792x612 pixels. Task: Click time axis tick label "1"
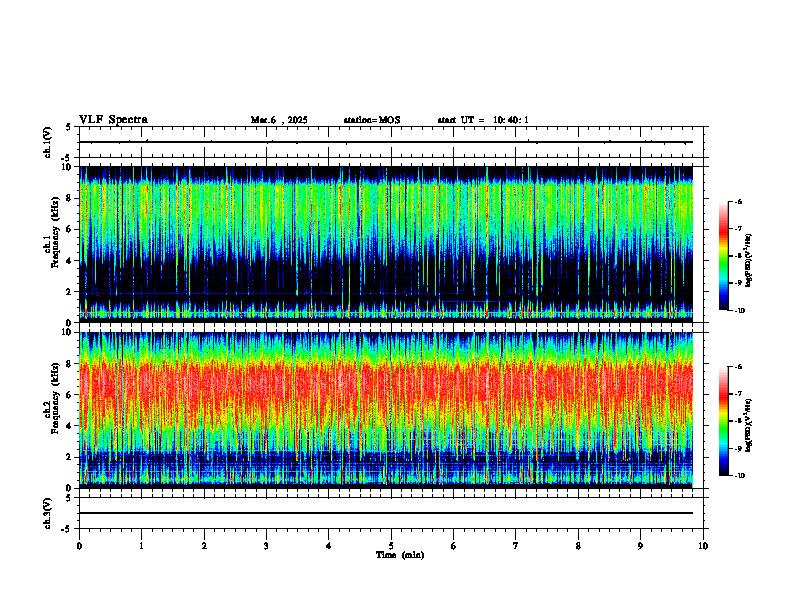point(142,546)
